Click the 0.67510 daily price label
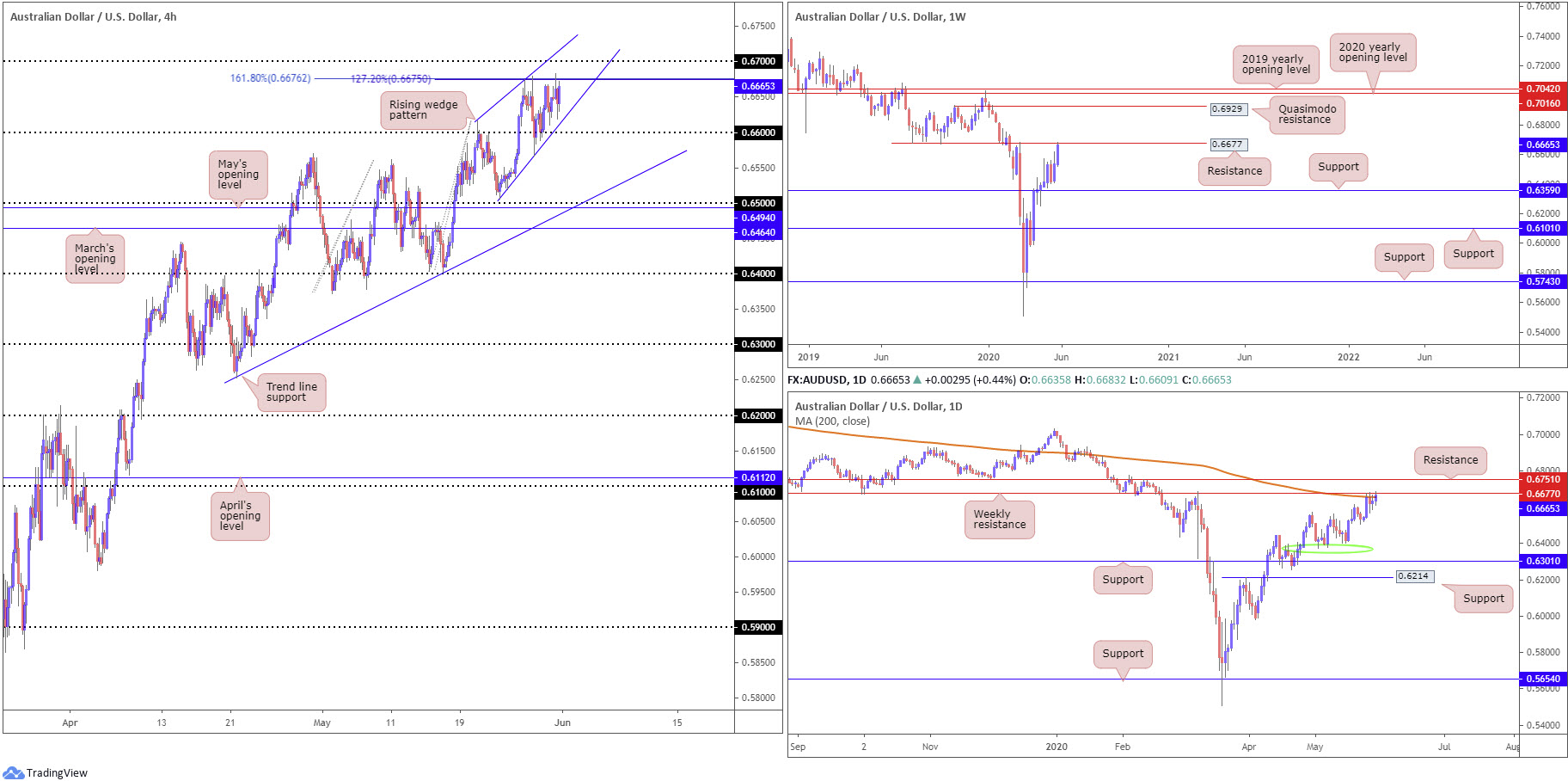Image resolution: width=1568 pixels, height=781 pixels. click(x=1542, y=479)
